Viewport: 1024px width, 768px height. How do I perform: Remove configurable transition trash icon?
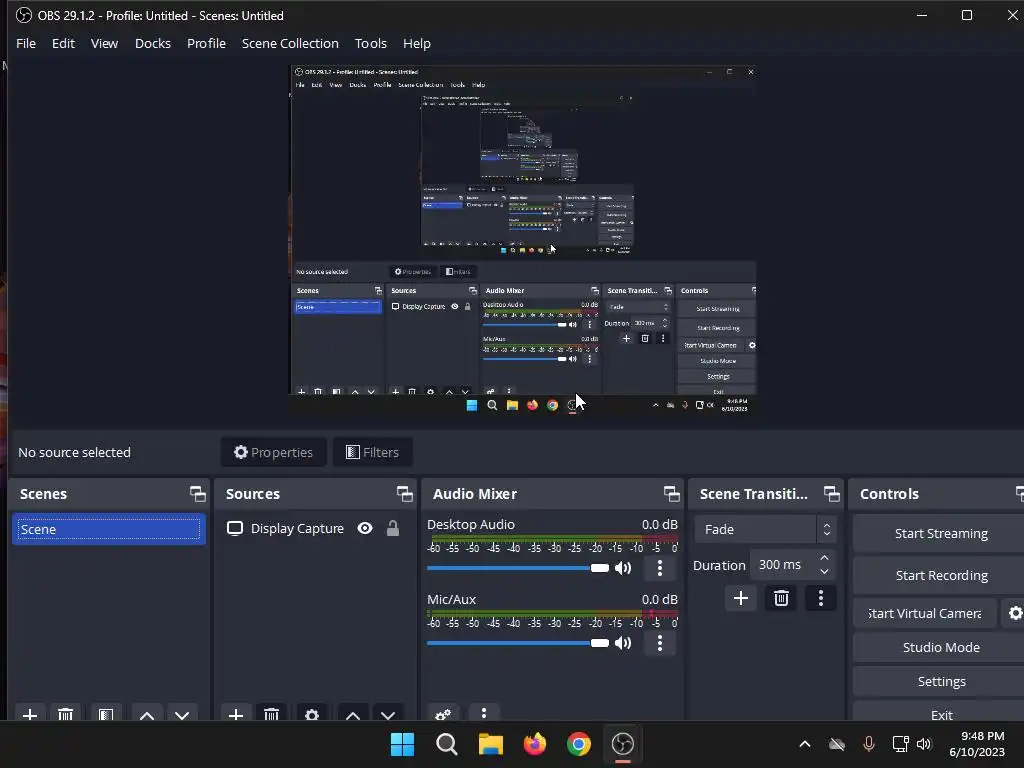781,598
